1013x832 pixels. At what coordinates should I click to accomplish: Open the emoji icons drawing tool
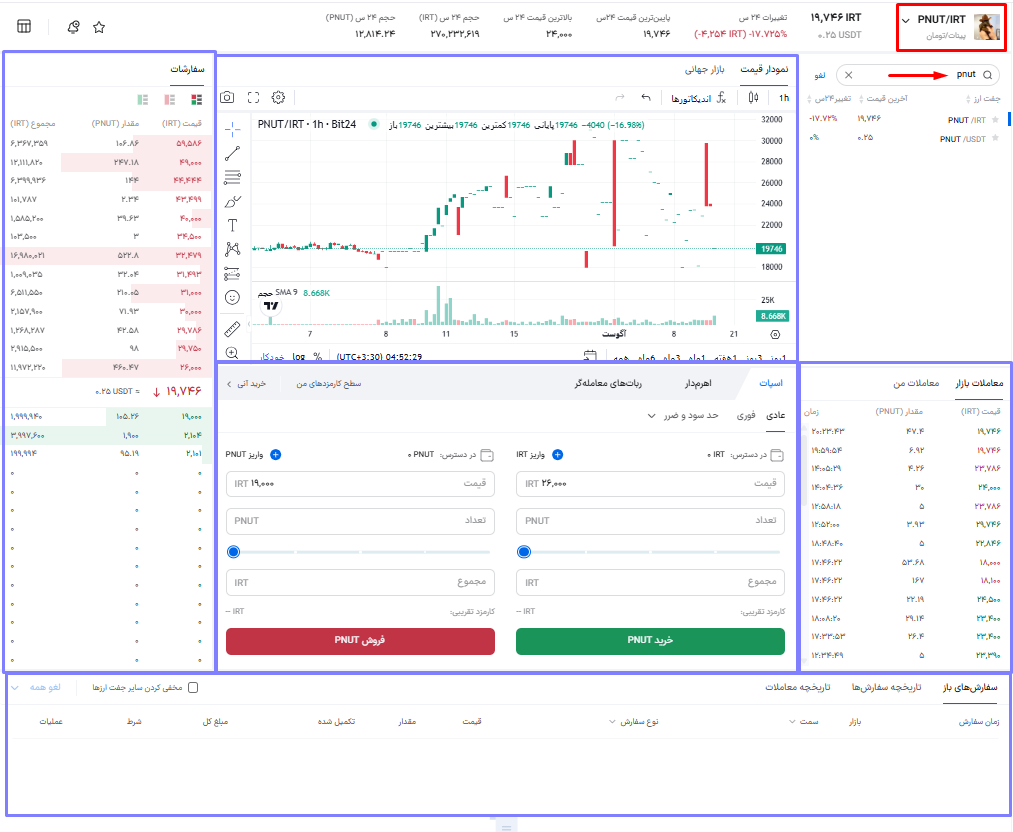point(233,297)
